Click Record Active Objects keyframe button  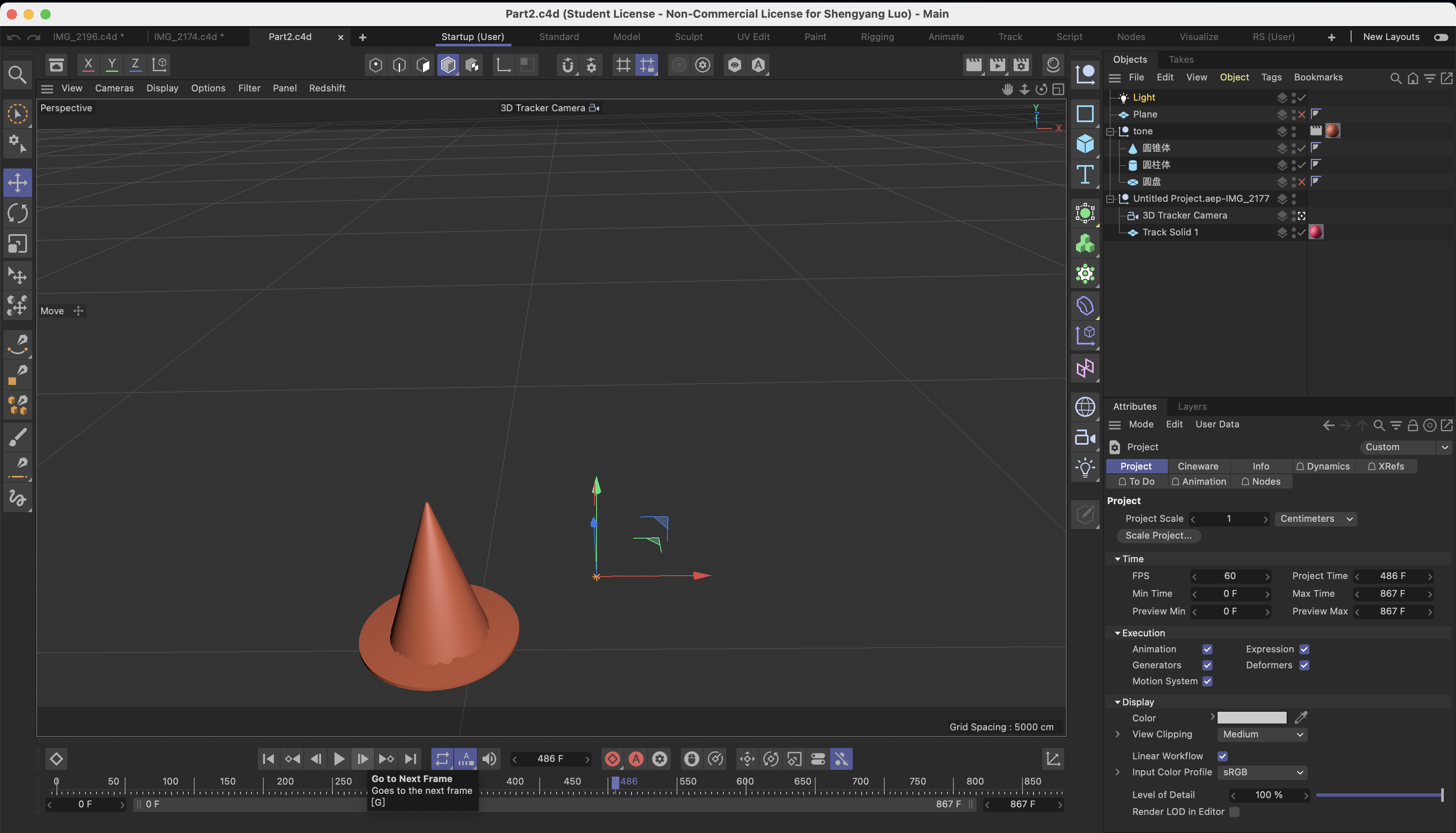coord(613,758)
